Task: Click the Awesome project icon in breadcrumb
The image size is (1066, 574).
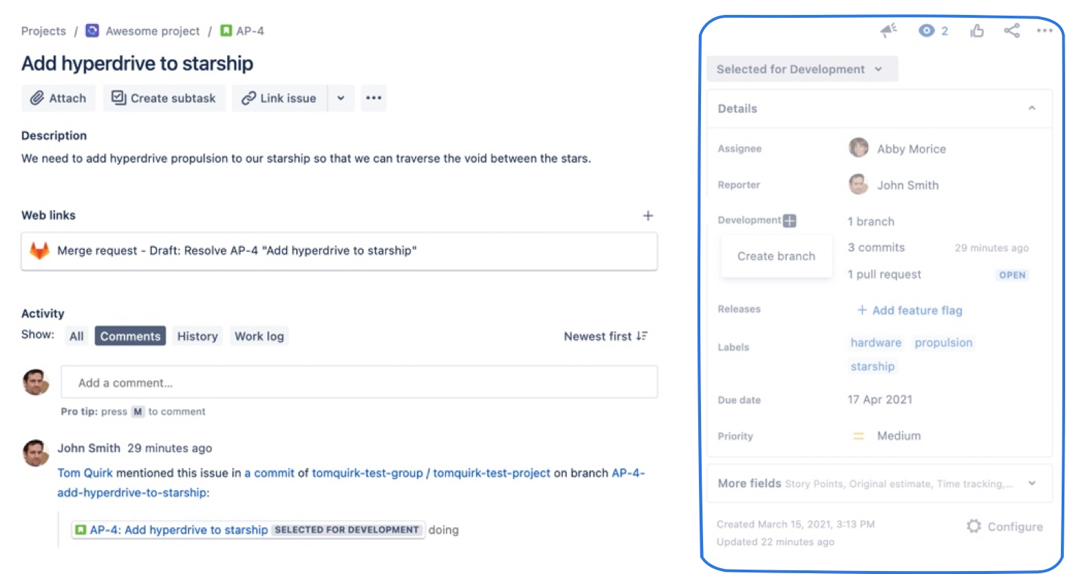Action: (x=92, y=31)
